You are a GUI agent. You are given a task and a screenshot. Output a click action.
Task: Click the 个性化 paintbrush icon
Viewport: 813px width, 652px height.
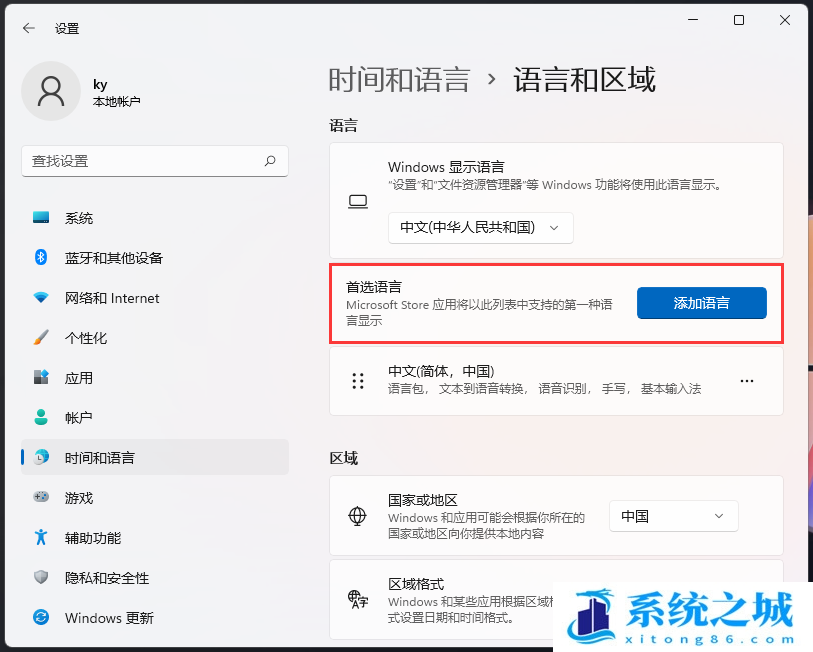[x=41, y=337]
